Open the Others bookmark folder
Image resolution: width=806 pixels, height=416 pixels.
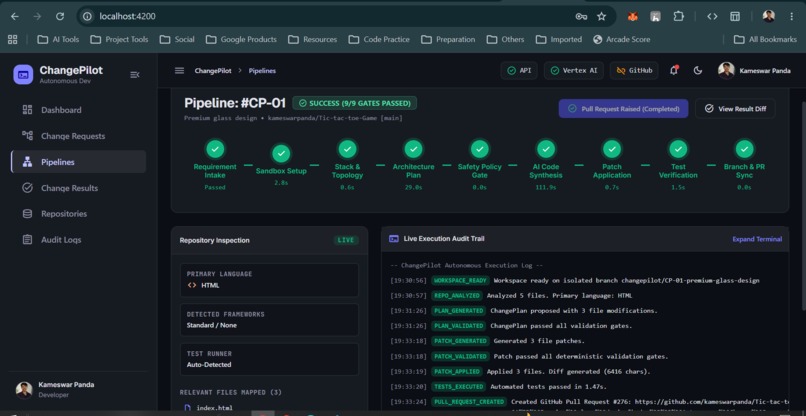506,39
